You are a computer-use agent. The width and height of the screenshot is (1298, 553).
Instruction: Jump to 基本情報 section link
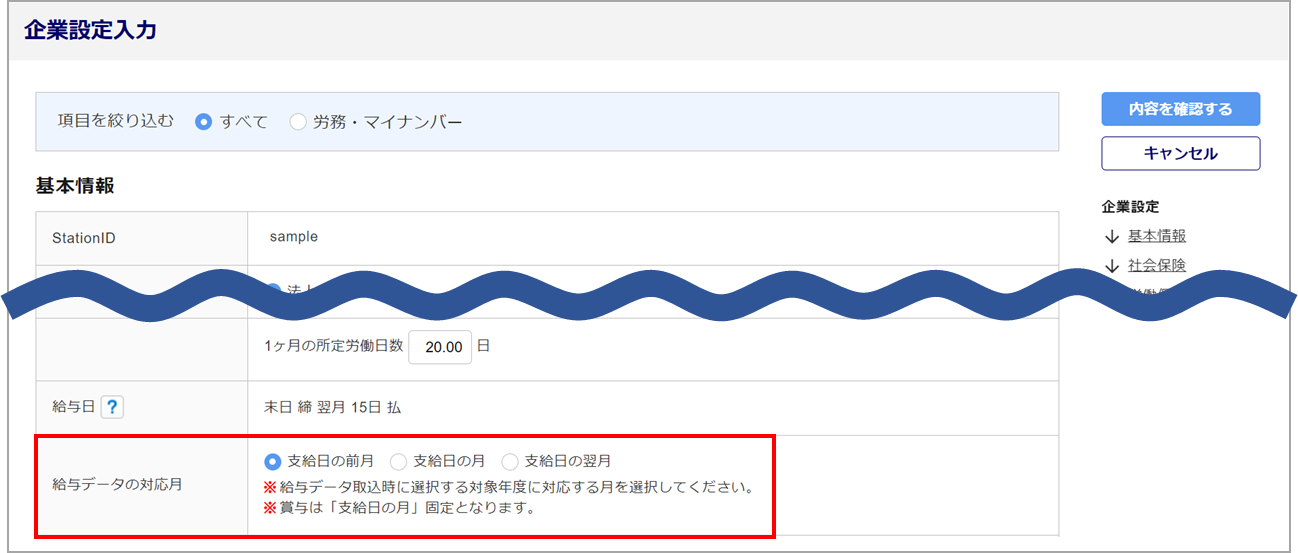coord(1157,236)
